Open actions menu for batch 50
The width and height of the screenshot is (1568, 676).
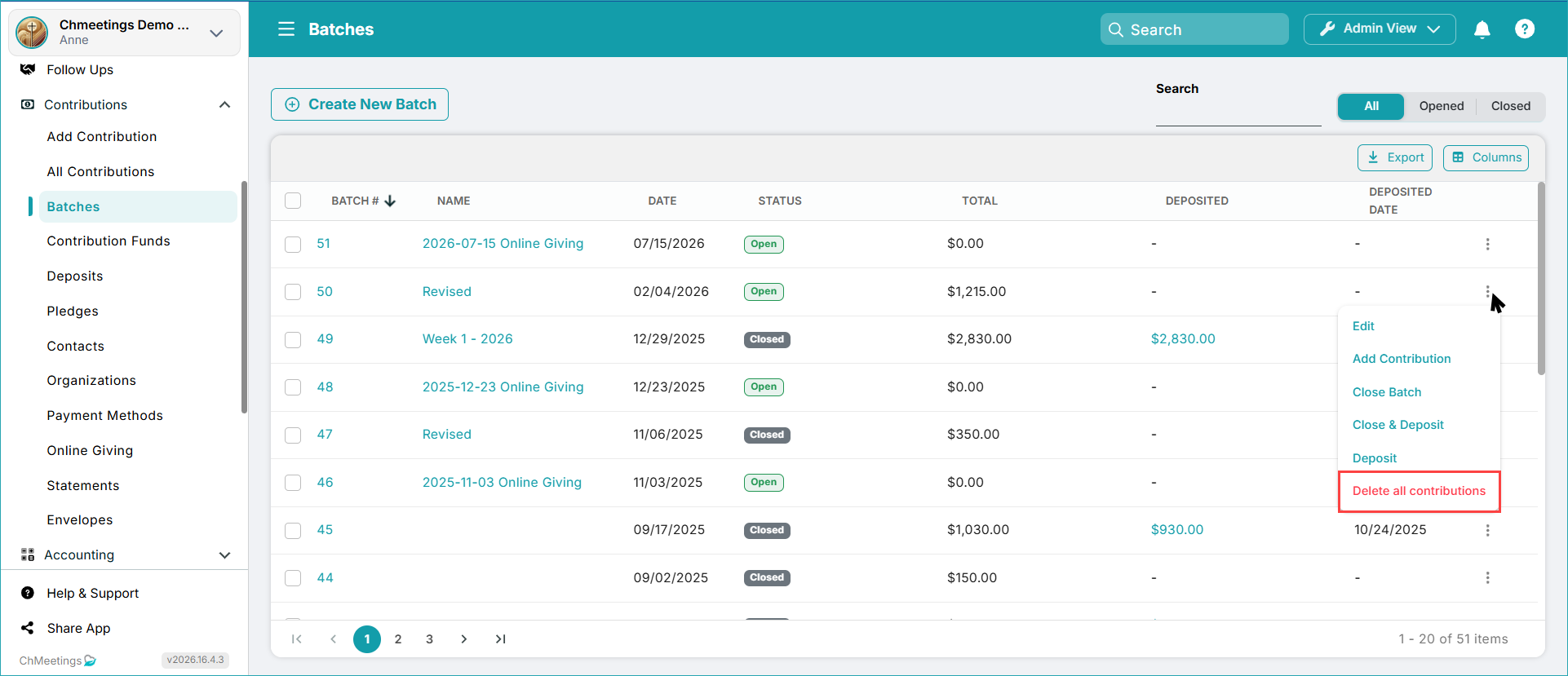click(x=1487, y=291)
